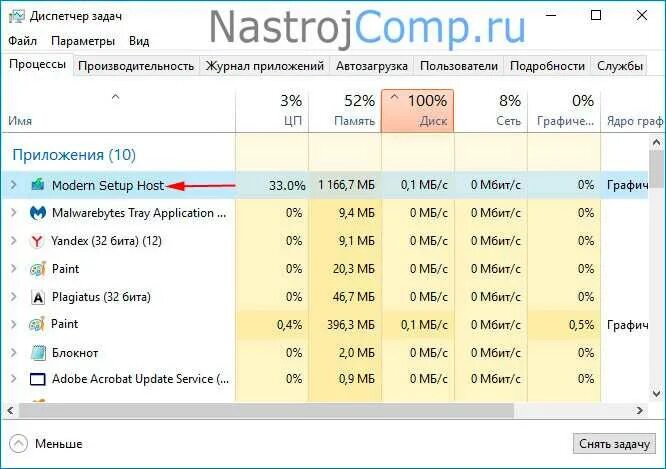Screen dimensions: 666x469
Task: Select the Plagiatus (32 бита) process name
Action: coord(101,297)
